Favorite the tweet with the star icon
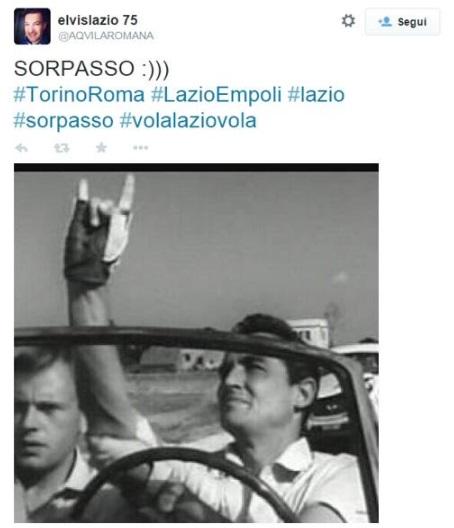The image size is (454, 528). coord(101,147)
